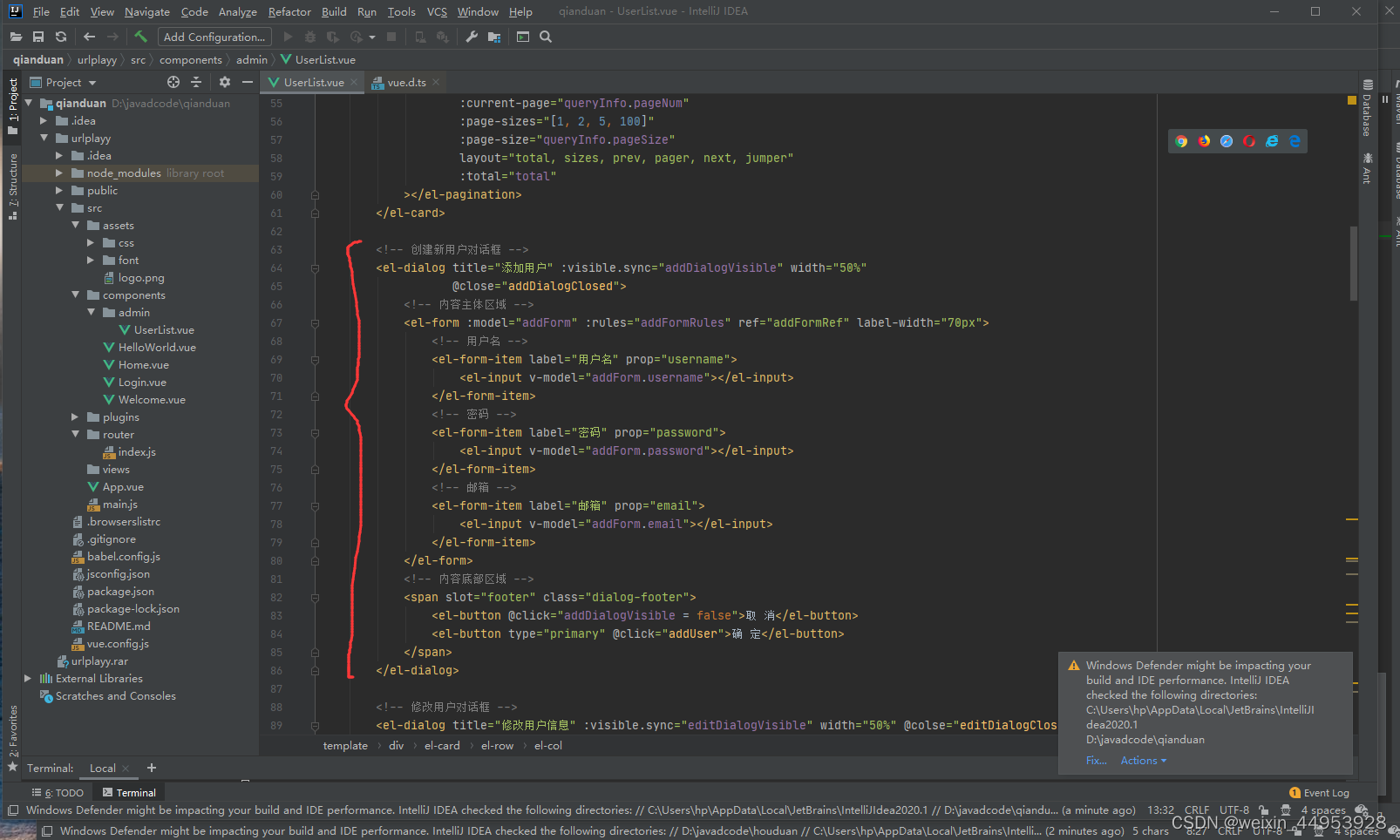
Task: Click UTF-8 encoding in status bar
Action: tap(1234, 810)
